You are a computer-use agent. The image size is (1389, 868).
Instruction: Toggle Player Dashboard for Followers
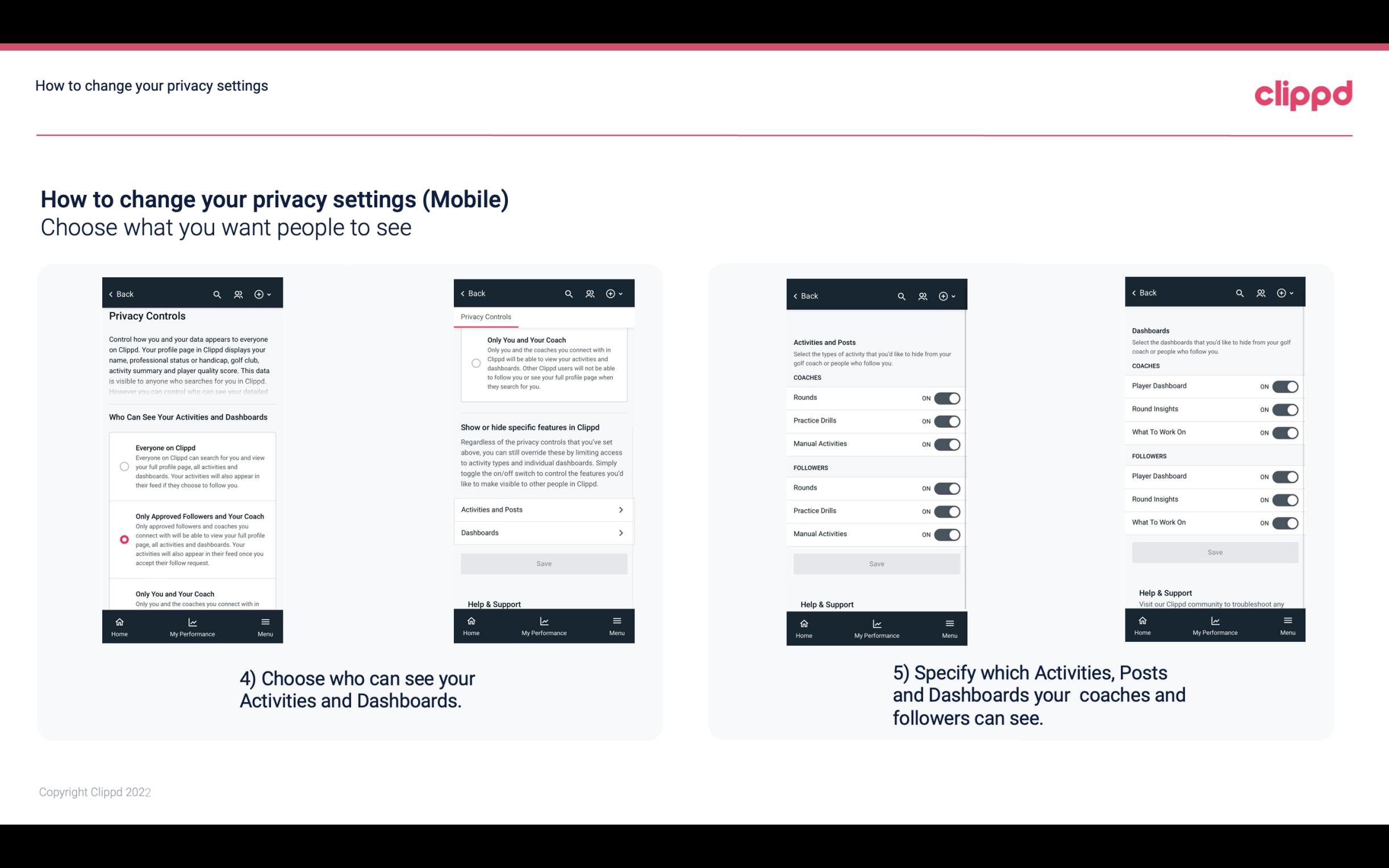1285,476
